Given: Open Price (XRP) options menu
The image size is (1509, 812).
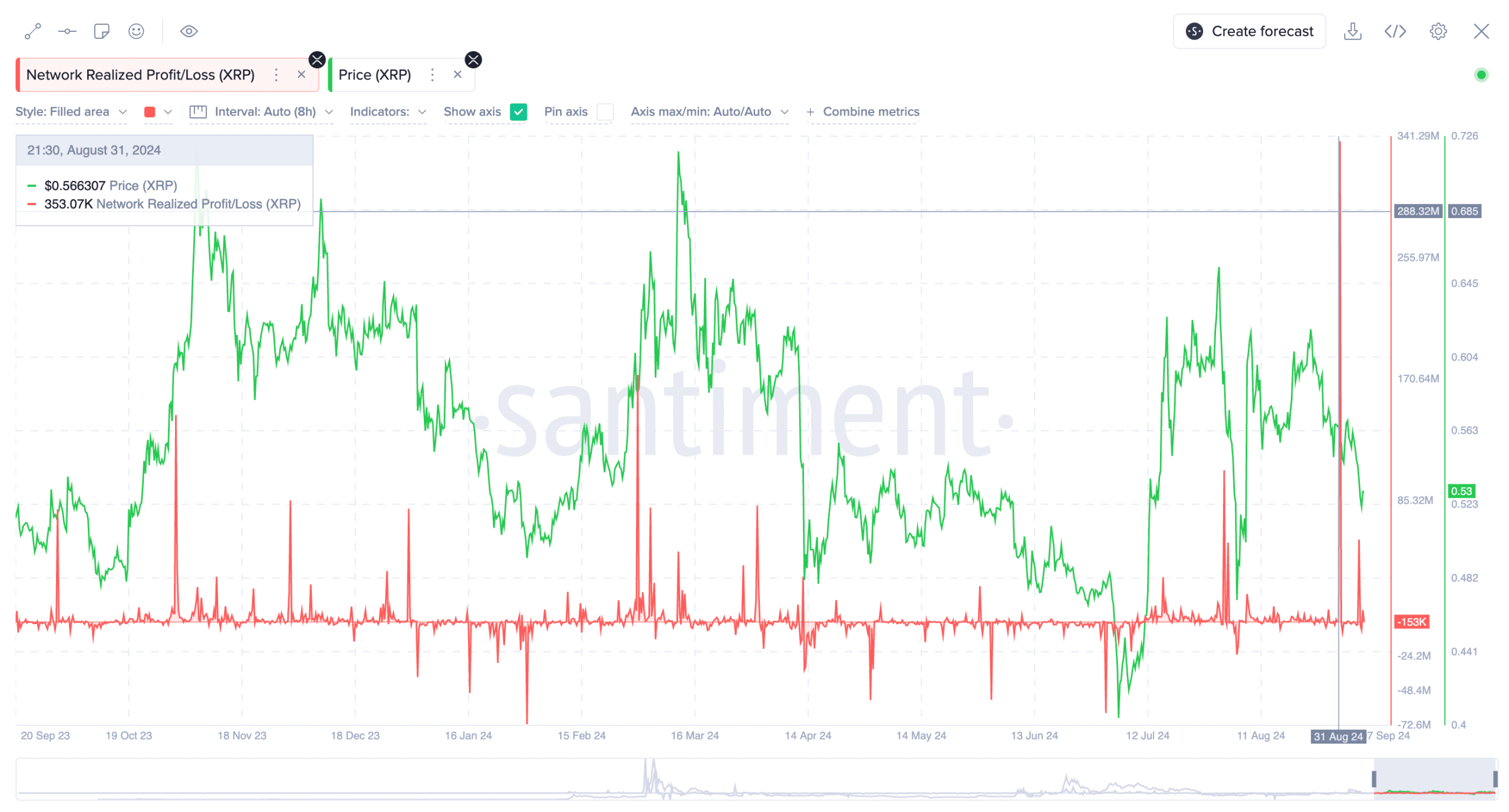Looking at the screenshot, I should pyautogui.click(x=432, y=75).
